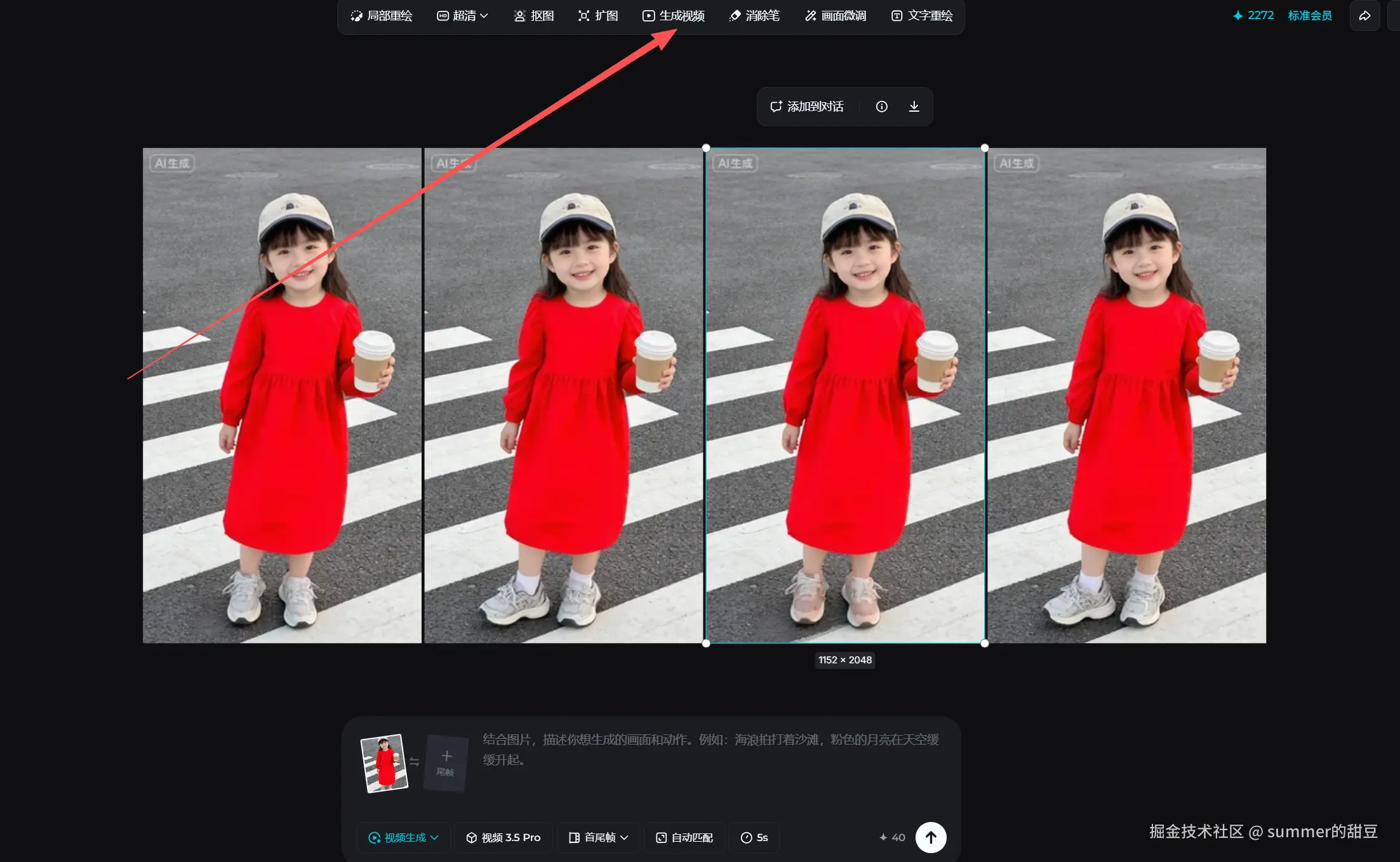The width and height of the screenshot is (1400, 862).
Task: Click the swap arrows between first and tail frames
Action: pos(415,762)
